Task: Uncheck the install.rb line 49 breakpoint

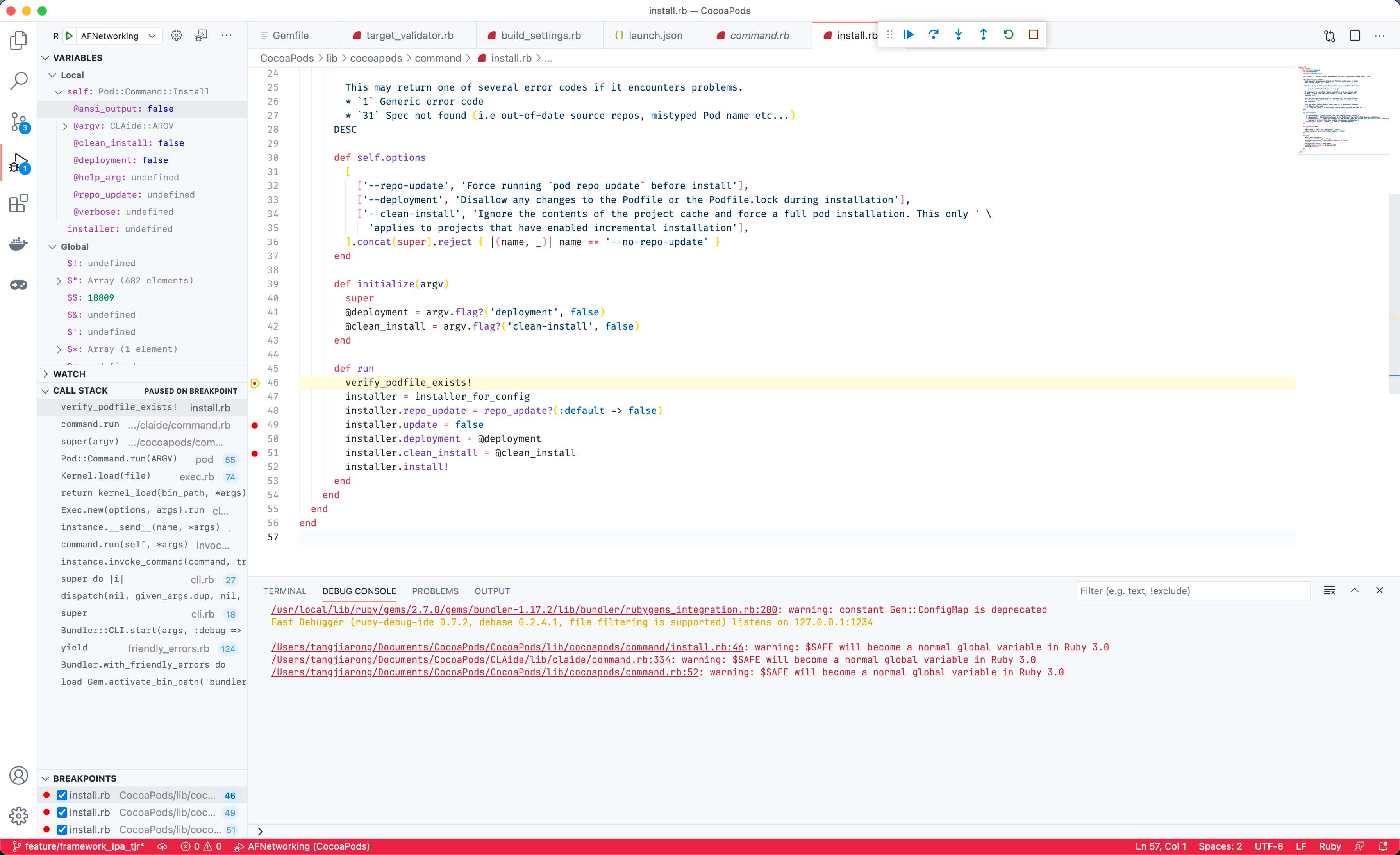Action: (x=62, y=812)
